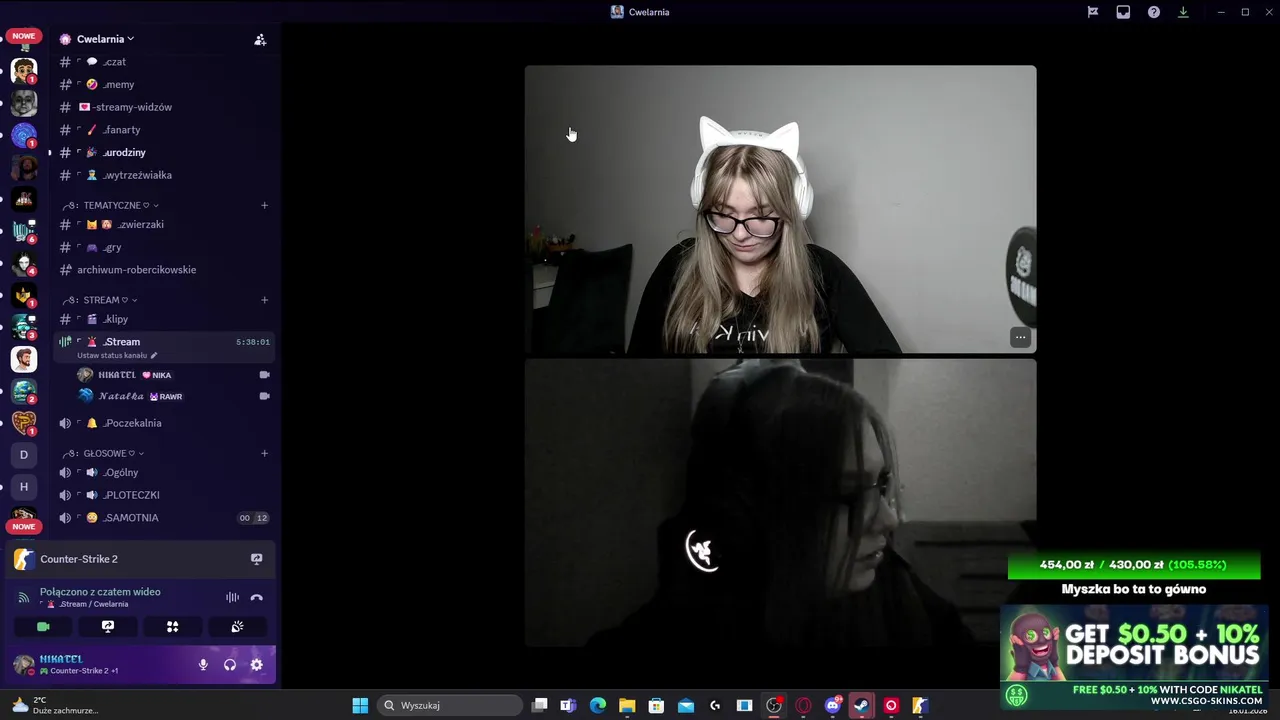Toggle the camera in the voice panel
The height and width of the screenshot is (720, 1280).
point(43,627)
